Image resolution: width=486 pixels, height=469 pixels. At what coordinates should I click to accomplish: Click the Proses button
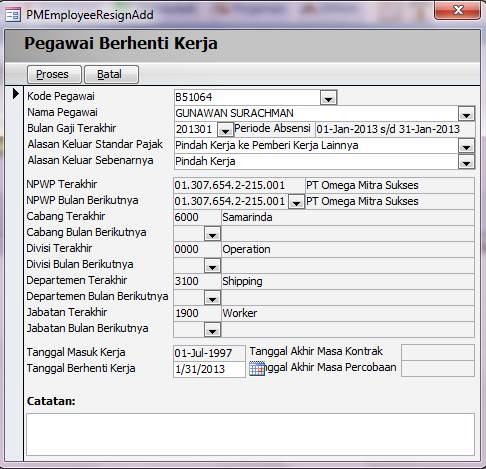click(54, 74)
